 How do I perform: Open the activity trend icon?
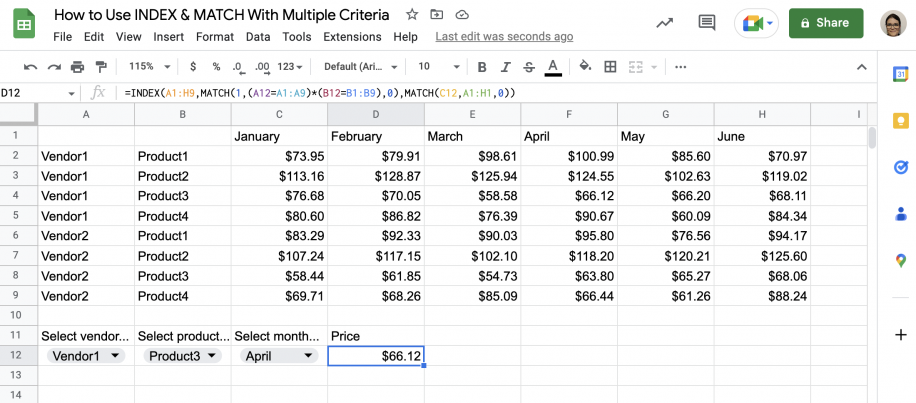664,23
